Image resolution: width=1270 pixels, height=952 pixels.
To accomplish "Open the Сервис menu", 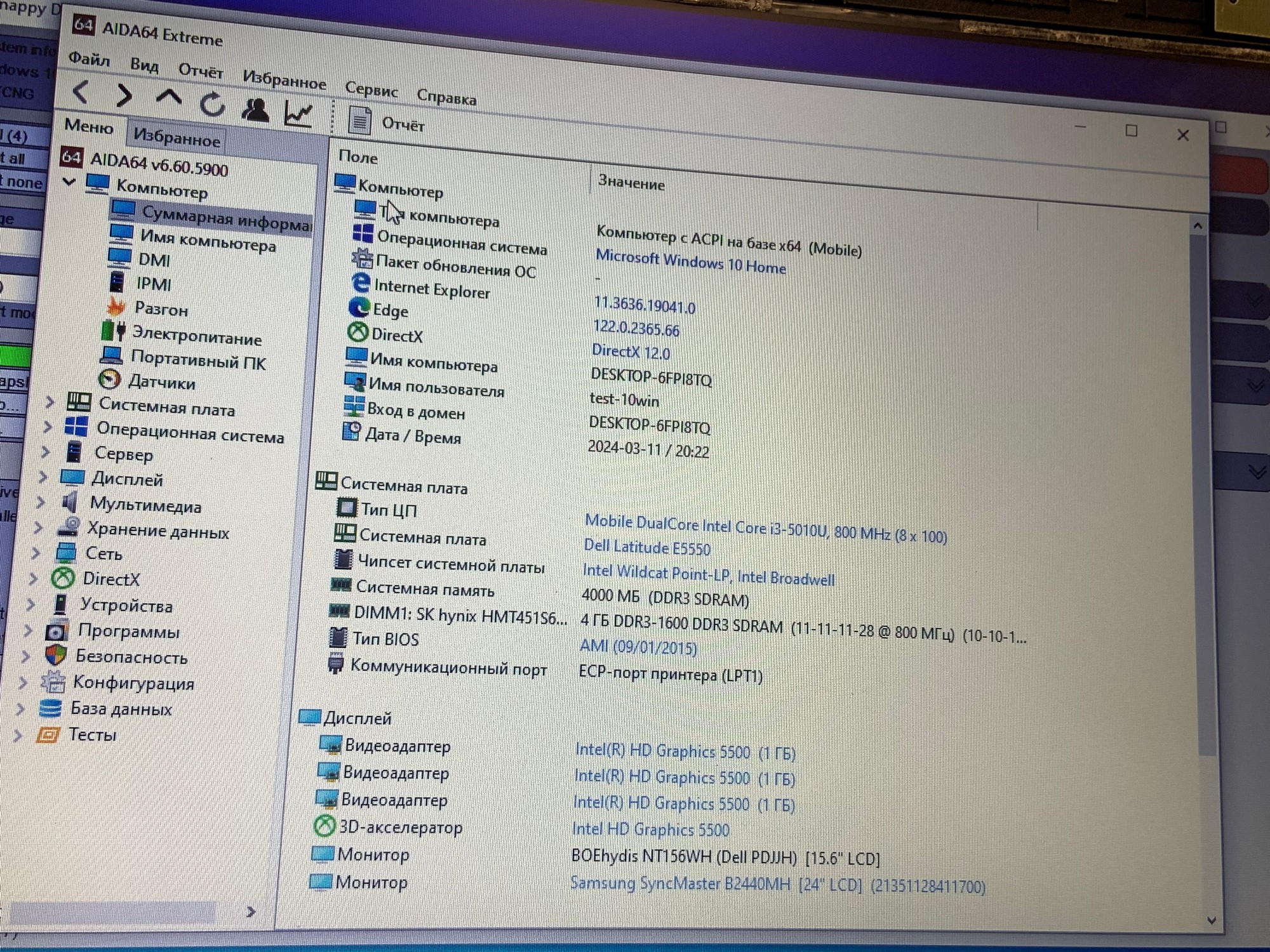I will pyautogui.click(x=371, y=89).
